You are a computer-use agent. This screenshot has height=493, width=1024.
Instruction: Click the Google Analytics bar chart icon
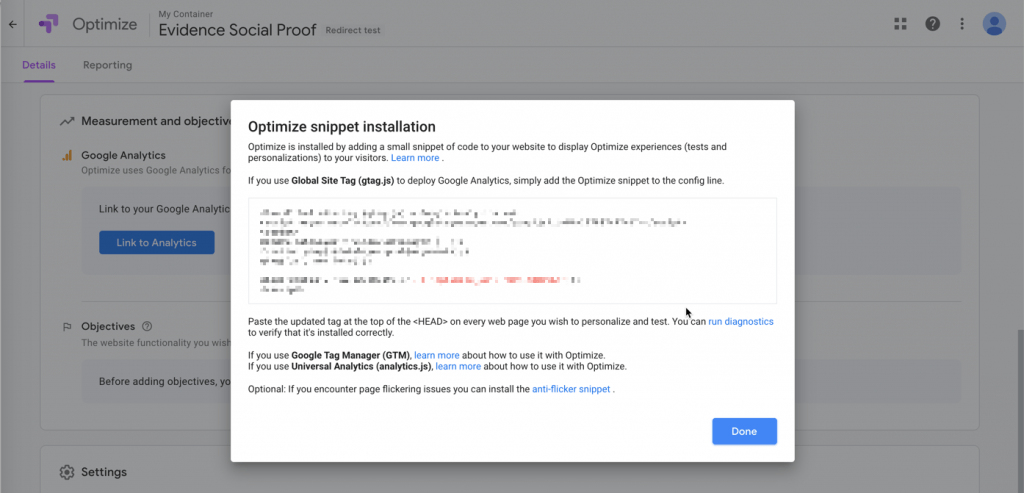pyautogui.click(x=67, y=155)
